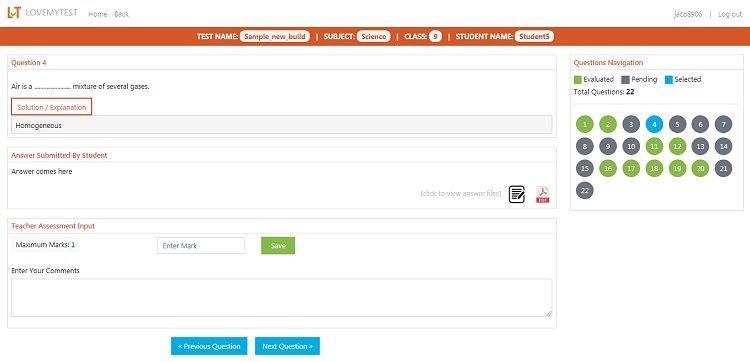Return to Previous Question
The width and height of the screenshot is (750, 362).
tap(209, 346)
